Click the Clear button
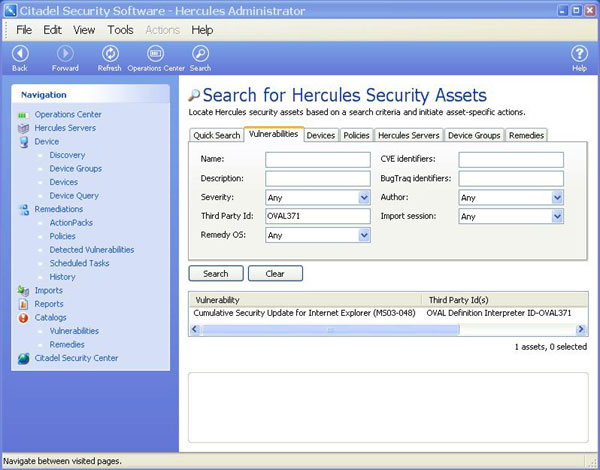The image size is (600, 470). [275, 273]
